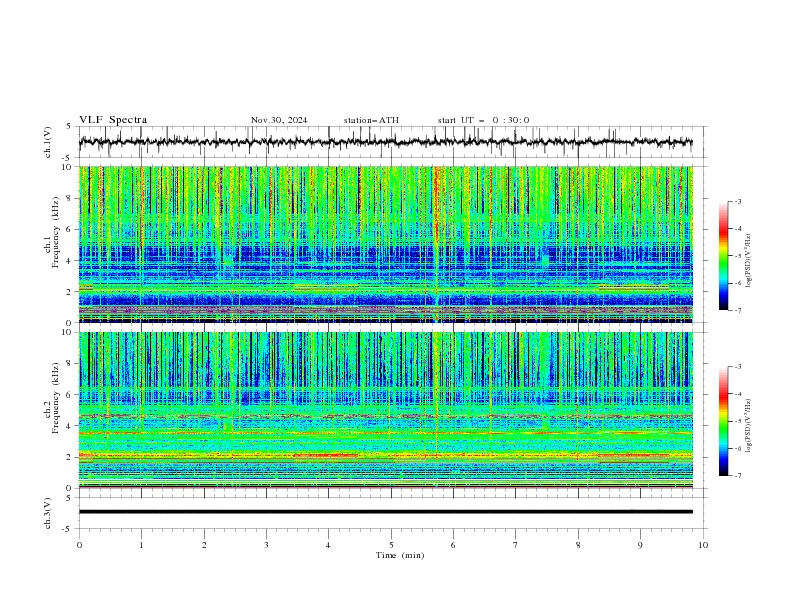Screen dimensions: 792x612
Task: Click the ch.1 Frequency (kHz) axis label
Action: (x=52, y=232)
